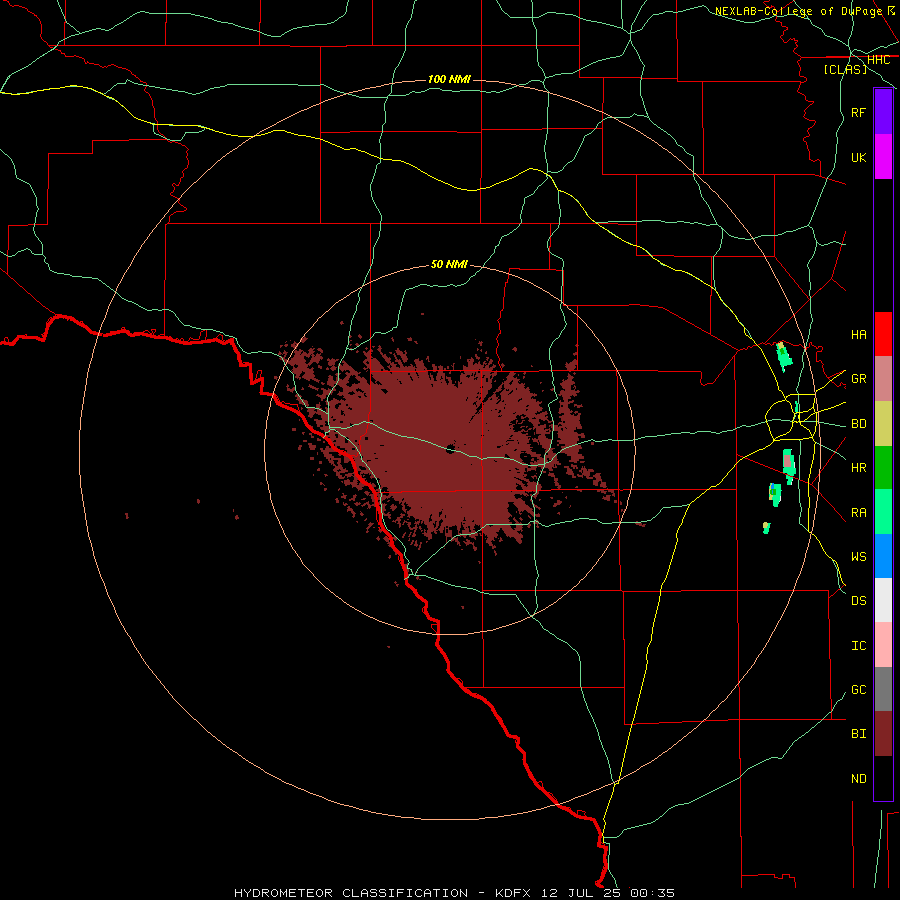Click the RF purple legend swatch
The width and height of the screenshot is (900, 900).
coord(883,112)
